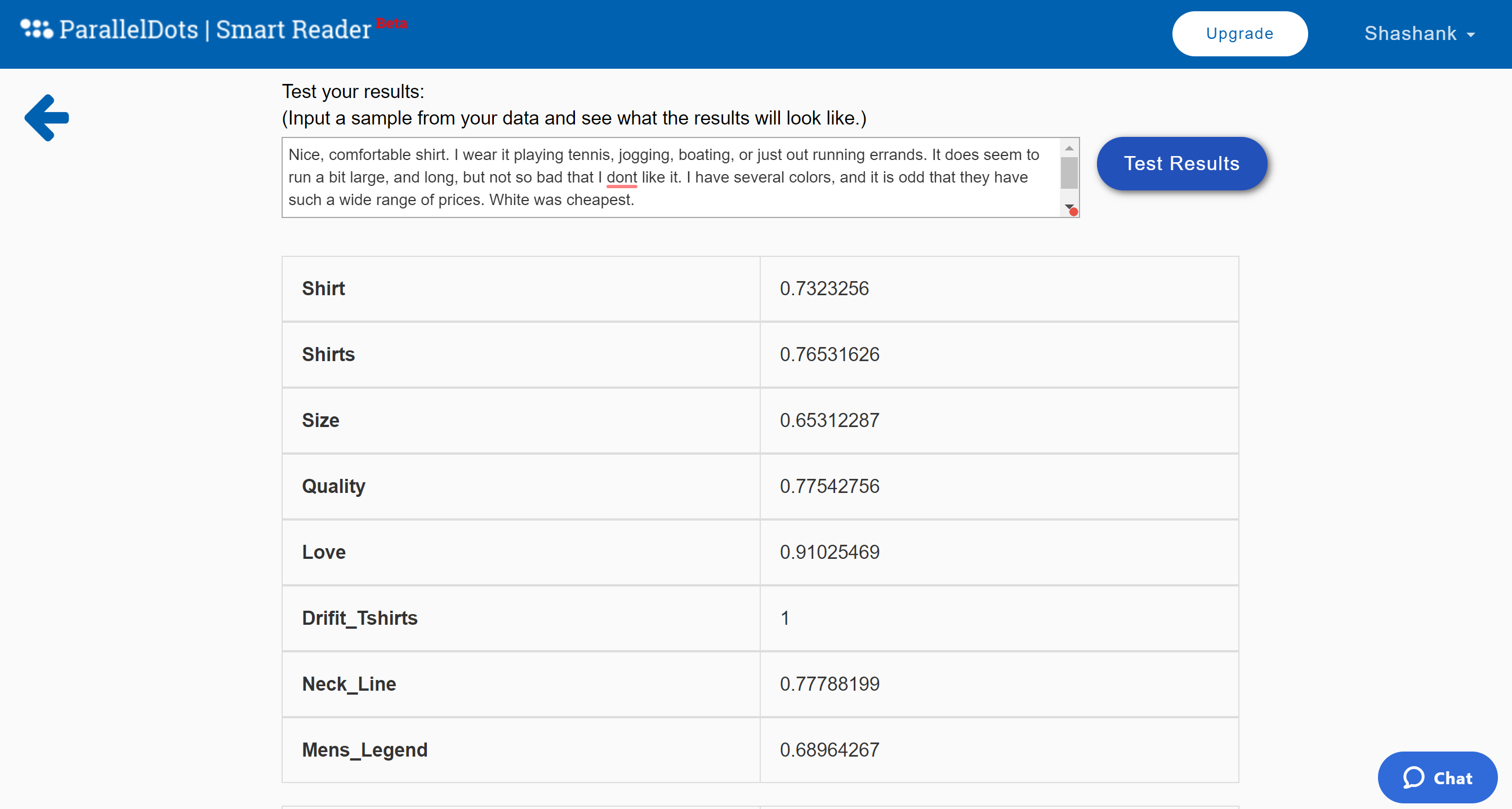Select the Love score value 0.91025469
Screen dimensions: 1512x809
point(829,552)
